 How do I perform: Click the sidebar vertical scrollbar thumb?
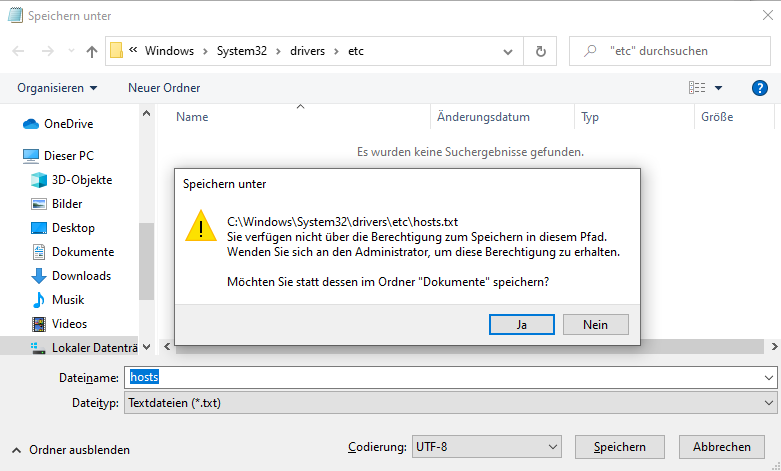click(146, 261)
